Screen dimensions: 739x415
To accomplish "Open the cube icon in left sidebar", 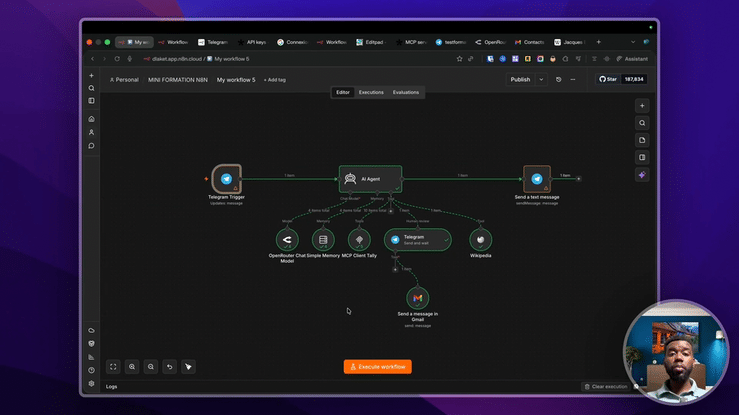I will 91,344.
